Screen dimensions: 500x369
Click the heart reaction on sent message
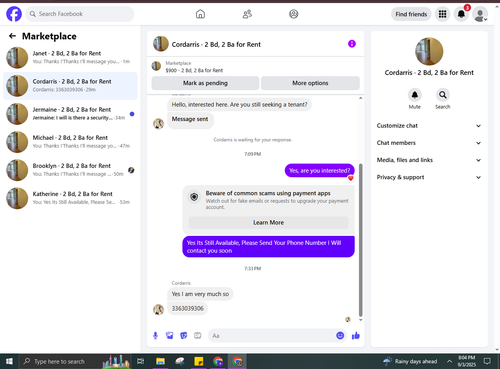tap(350, 178)
